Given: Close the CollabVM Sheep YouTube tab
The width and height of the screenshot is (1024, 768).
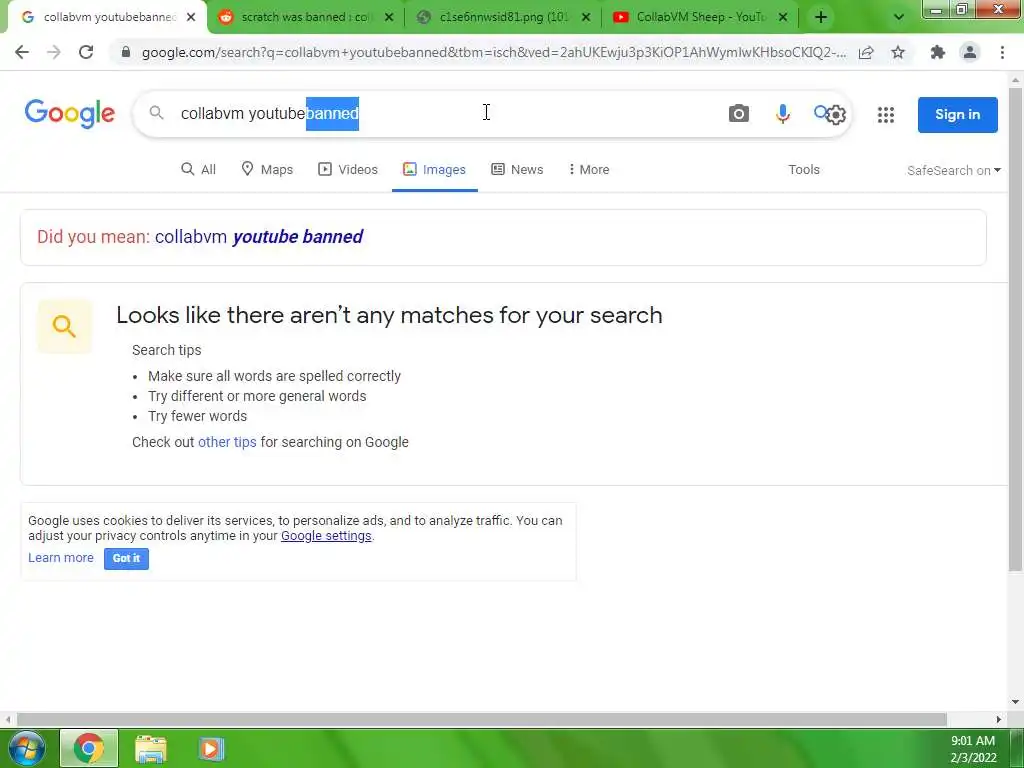Looking at the screenshot, I should (x=783, y=17).
